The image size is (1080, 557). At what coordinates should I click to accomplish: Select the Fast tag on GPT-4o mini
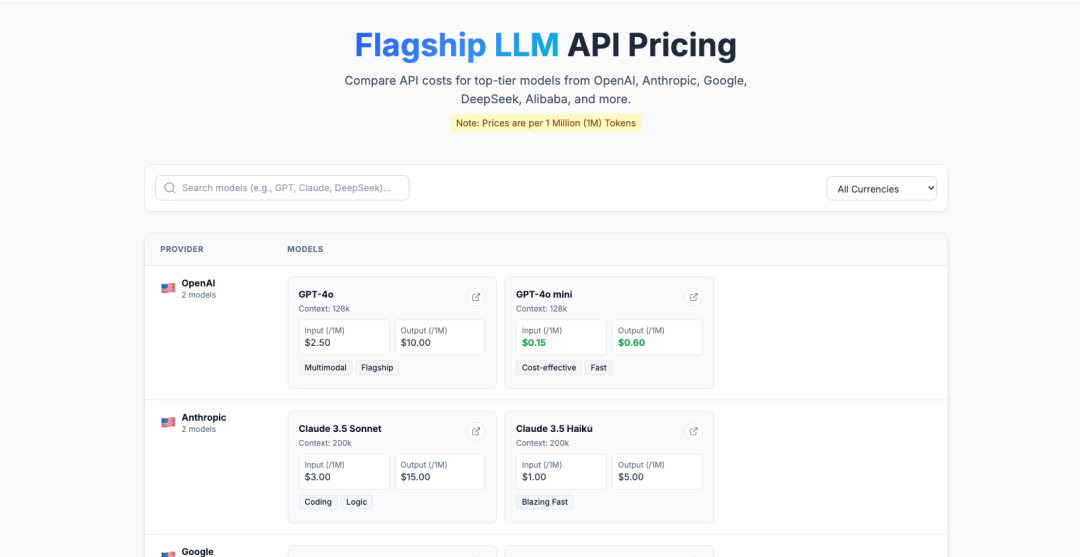click(x=599, y=368)
